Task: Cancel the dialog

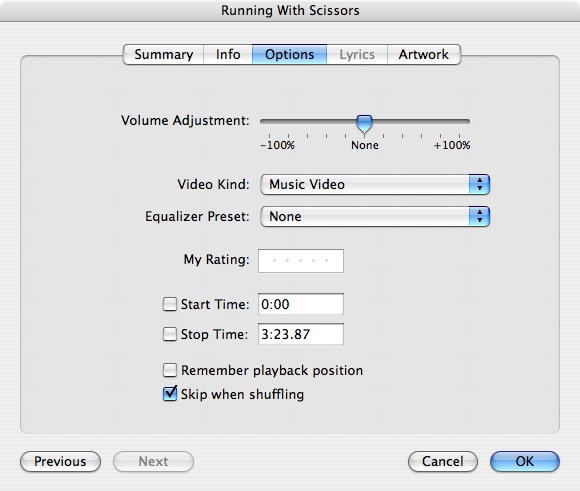Action: pyautogui.click(x=443, y=461)
